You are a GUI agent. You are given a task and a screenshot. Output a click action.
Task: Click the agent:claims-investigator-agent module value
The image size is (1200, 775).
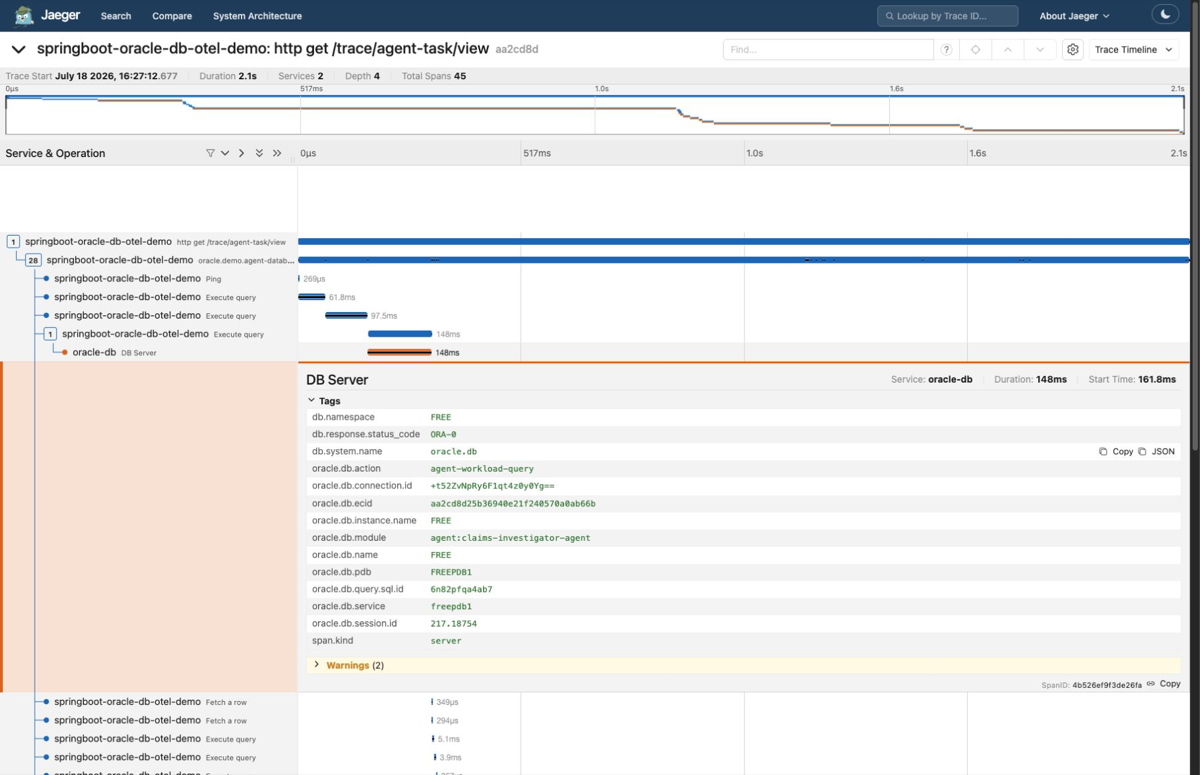(510, 537)
